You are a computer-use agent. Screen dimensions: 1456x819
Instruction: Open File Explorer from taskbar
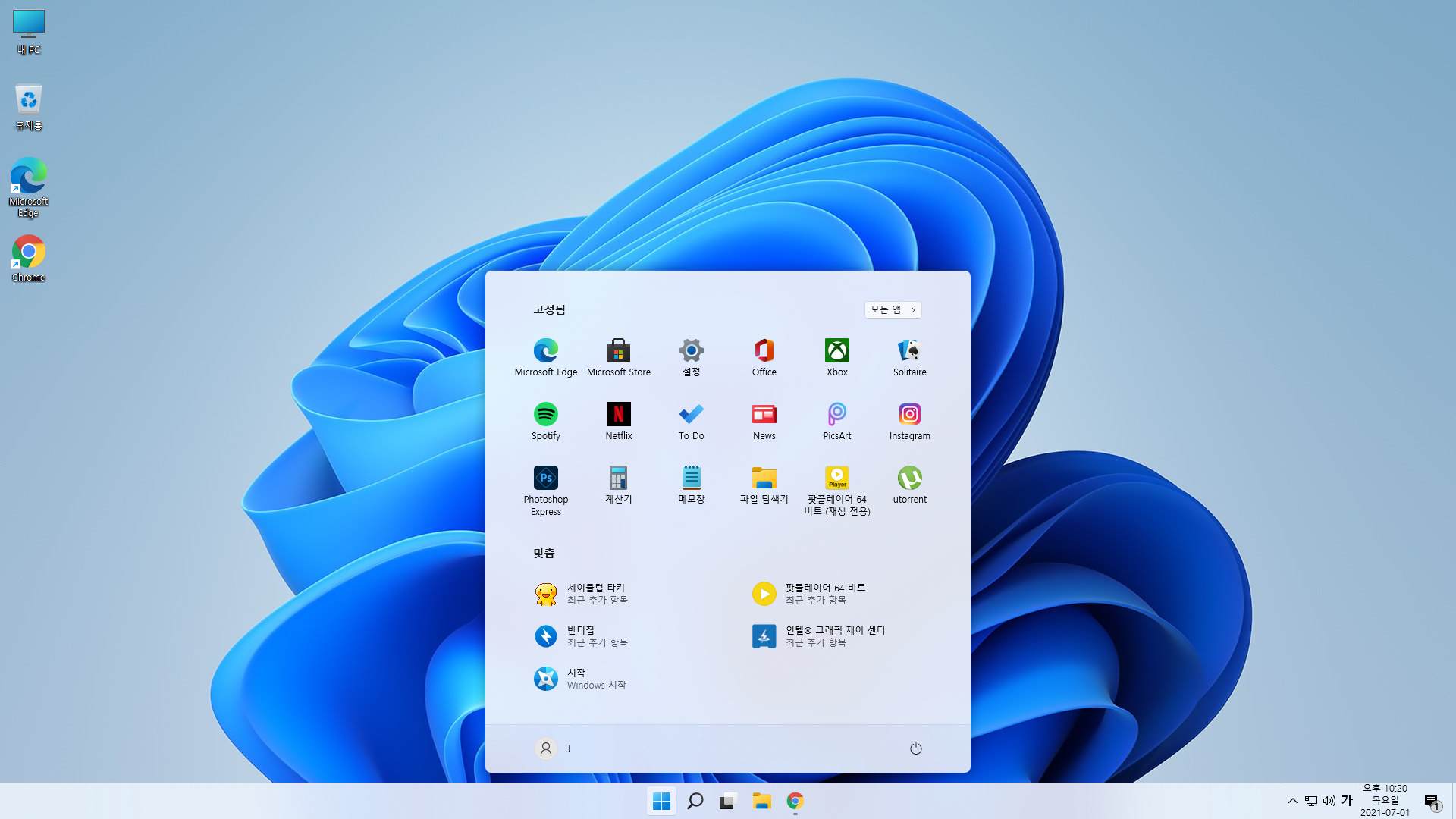click(x=761, y=801)
